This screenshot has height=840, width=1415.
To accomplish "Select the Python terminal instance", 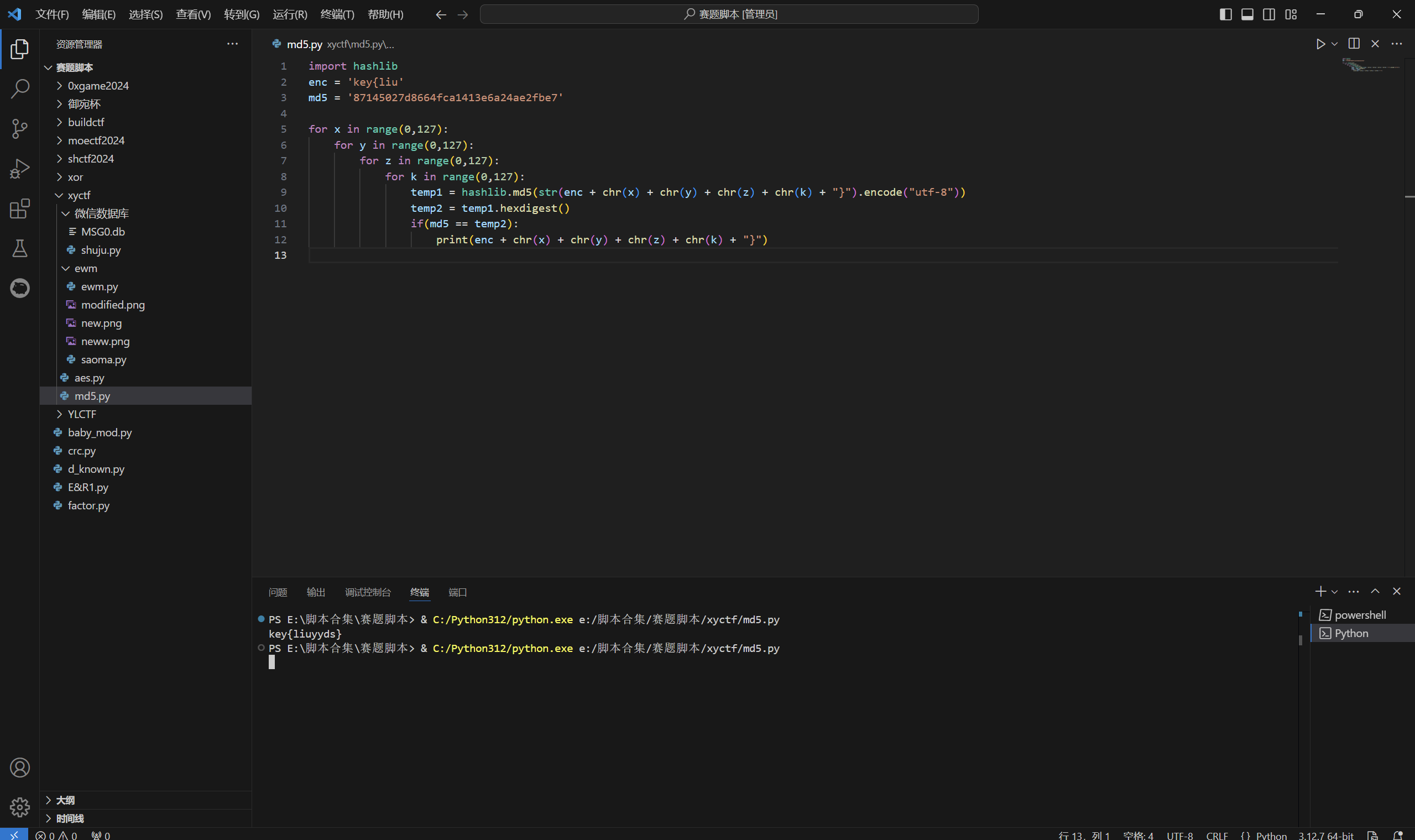I will [x=1362, y=633].
